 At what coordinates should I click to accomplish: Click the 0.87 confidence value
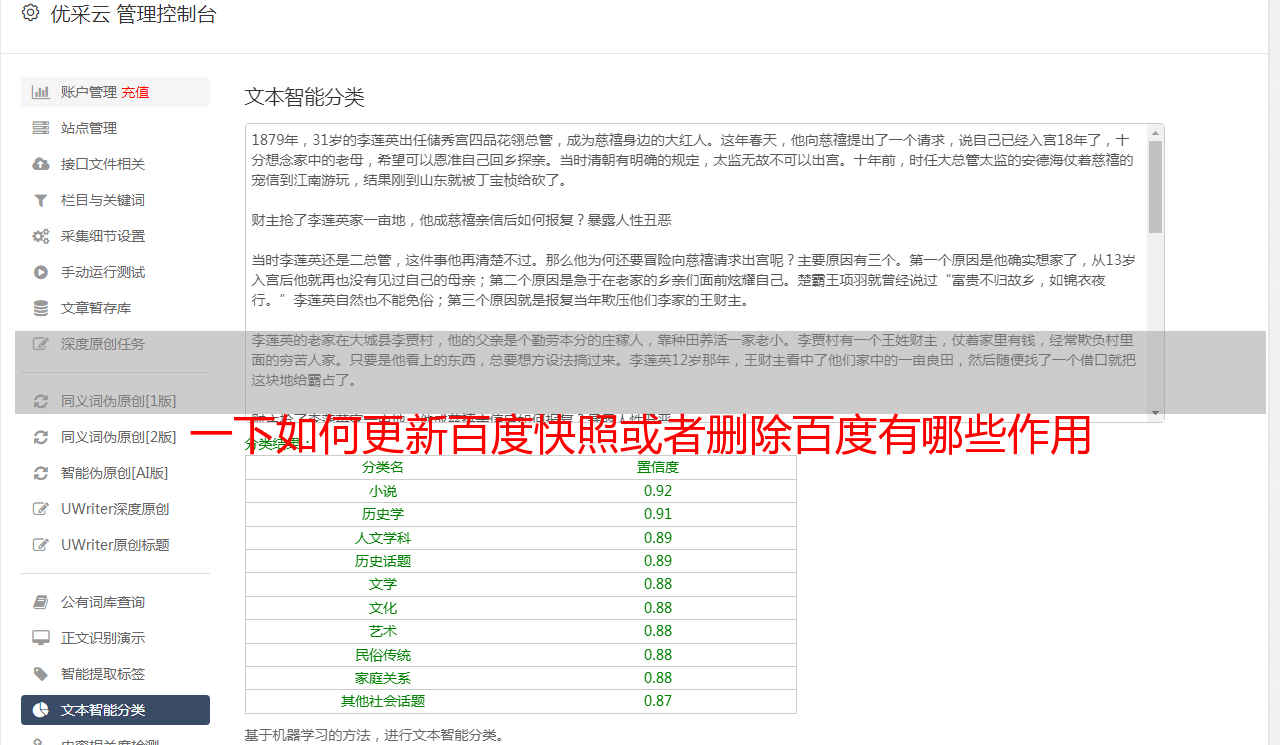point(658,701)
